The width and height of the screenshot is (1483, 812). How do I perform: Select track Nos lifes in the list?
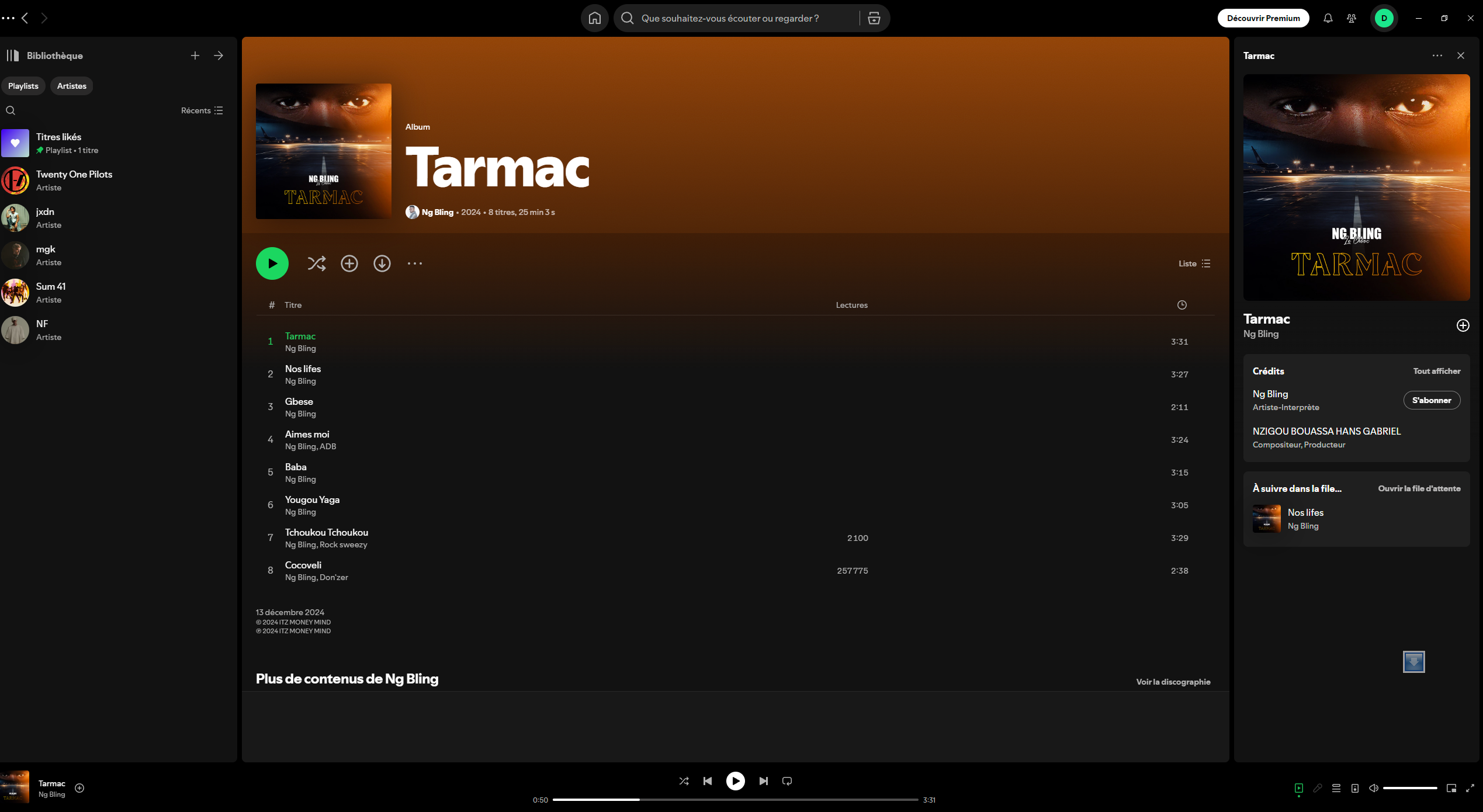[735, 374]
